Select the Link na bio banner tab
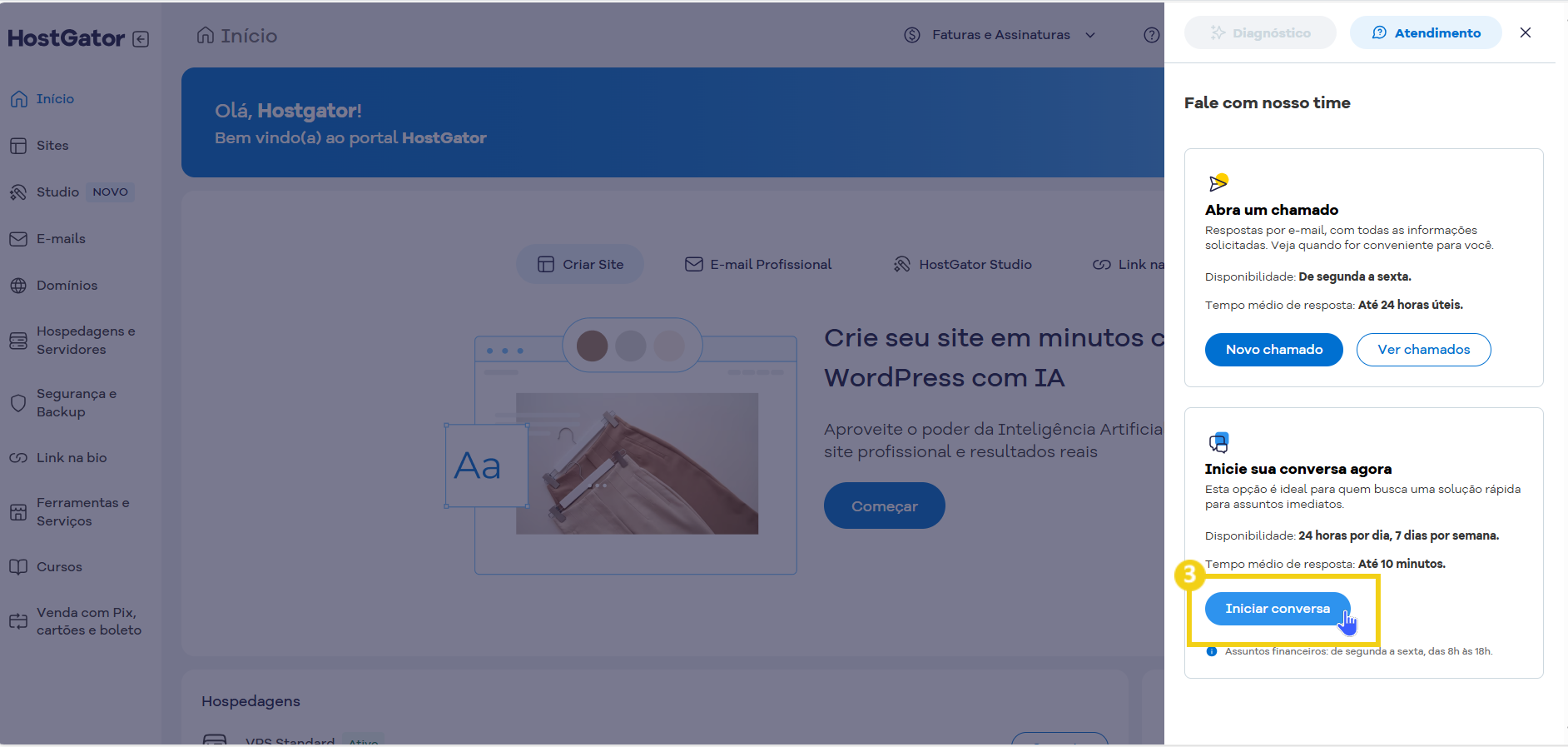The image size is (1568, 747). pos(1129,264)
